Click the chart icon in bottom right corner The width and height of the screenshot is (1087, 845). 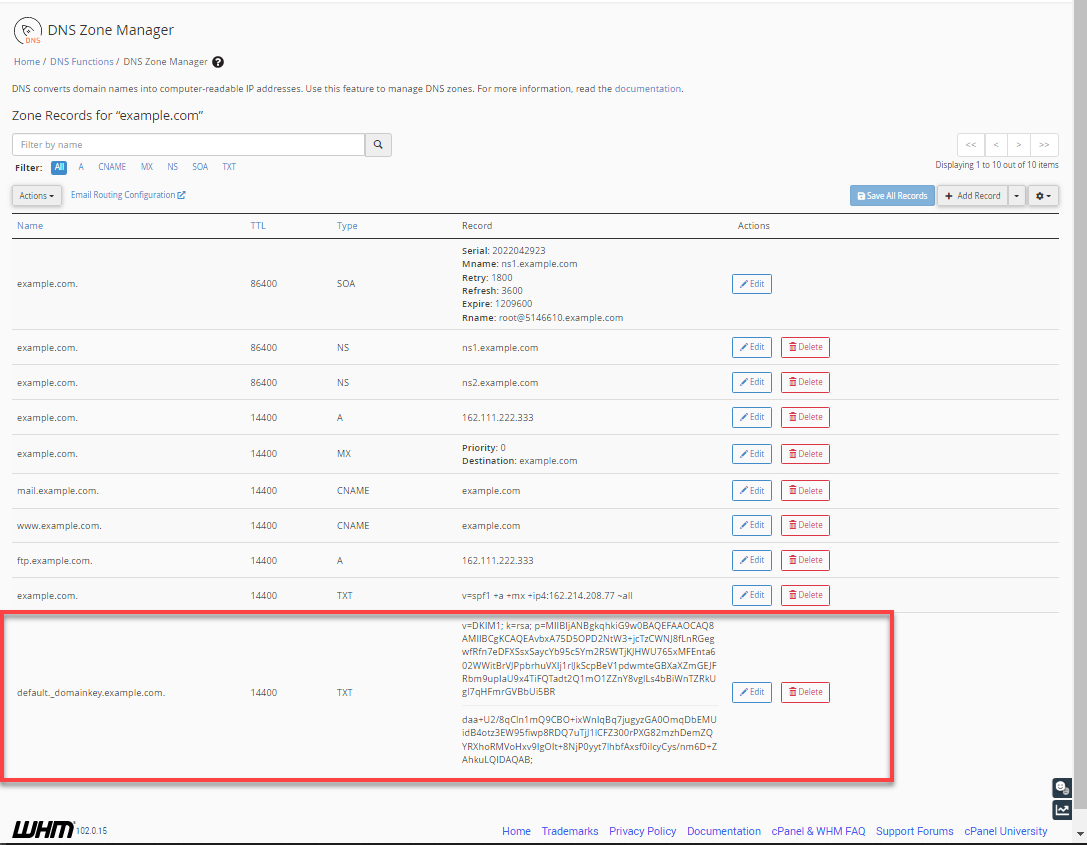pos(1061,809)
